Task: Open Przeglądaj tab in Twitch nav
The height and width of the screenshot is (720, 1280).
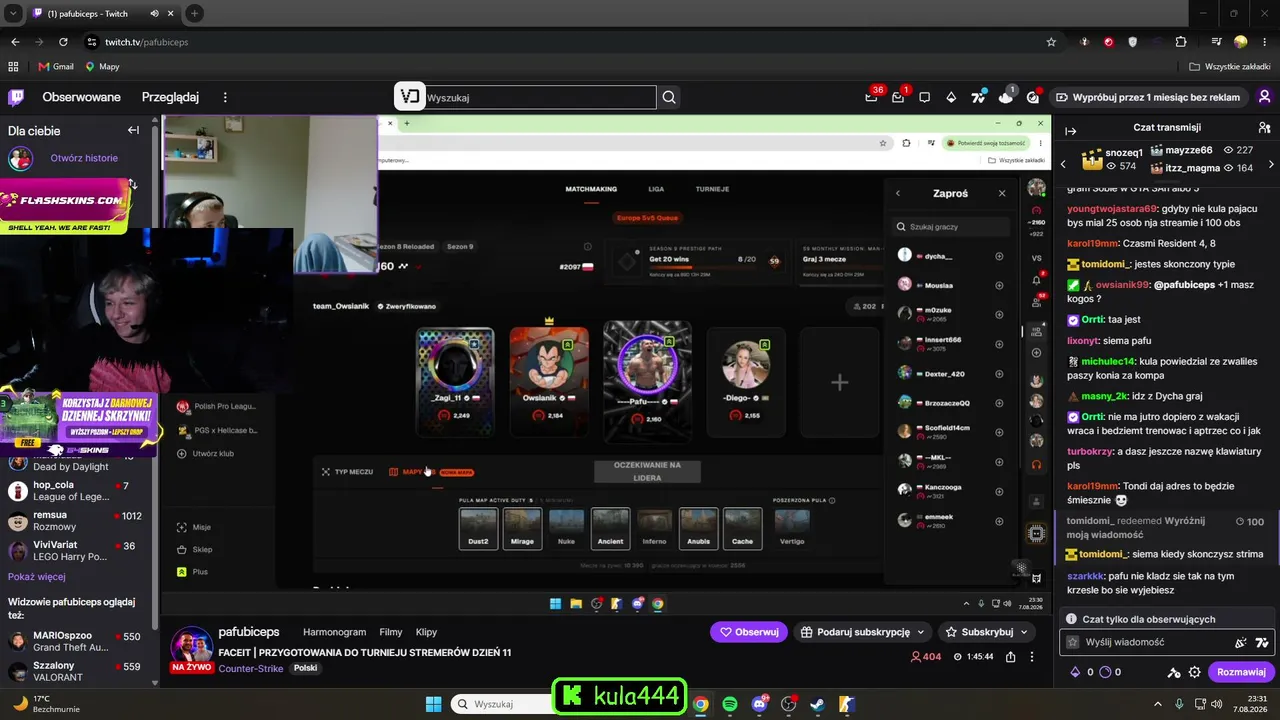Action: tap(170, 97)
